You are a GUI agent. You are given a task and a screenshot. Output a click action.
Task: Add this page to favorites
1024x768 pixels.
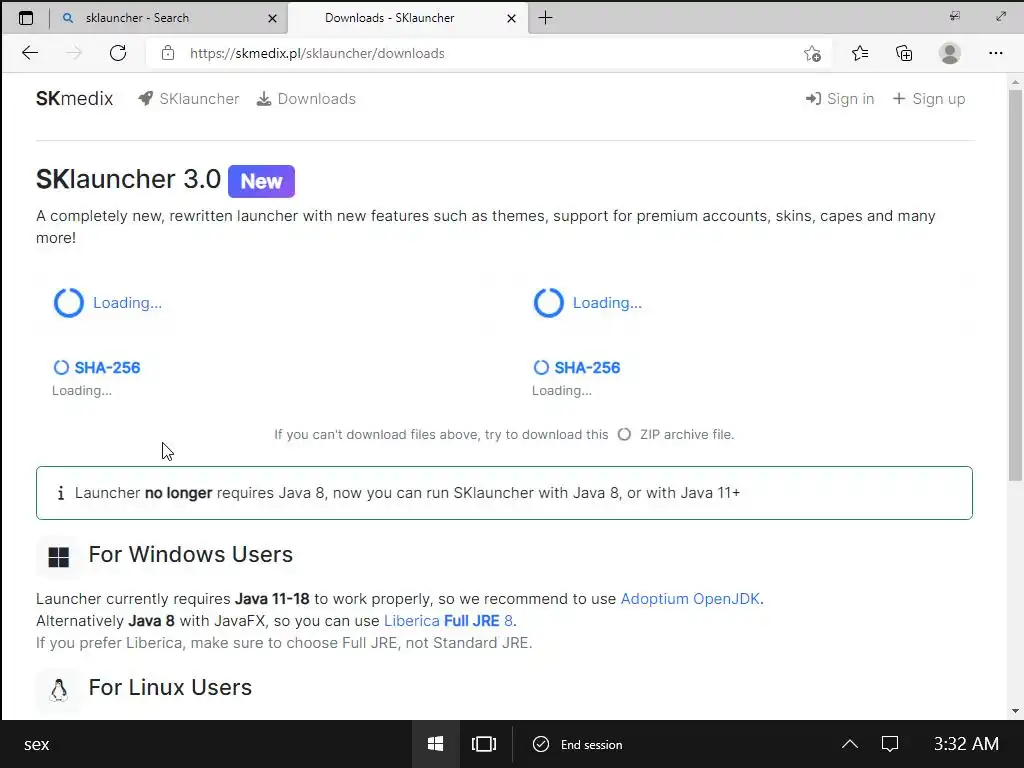[x=812, y=53]
